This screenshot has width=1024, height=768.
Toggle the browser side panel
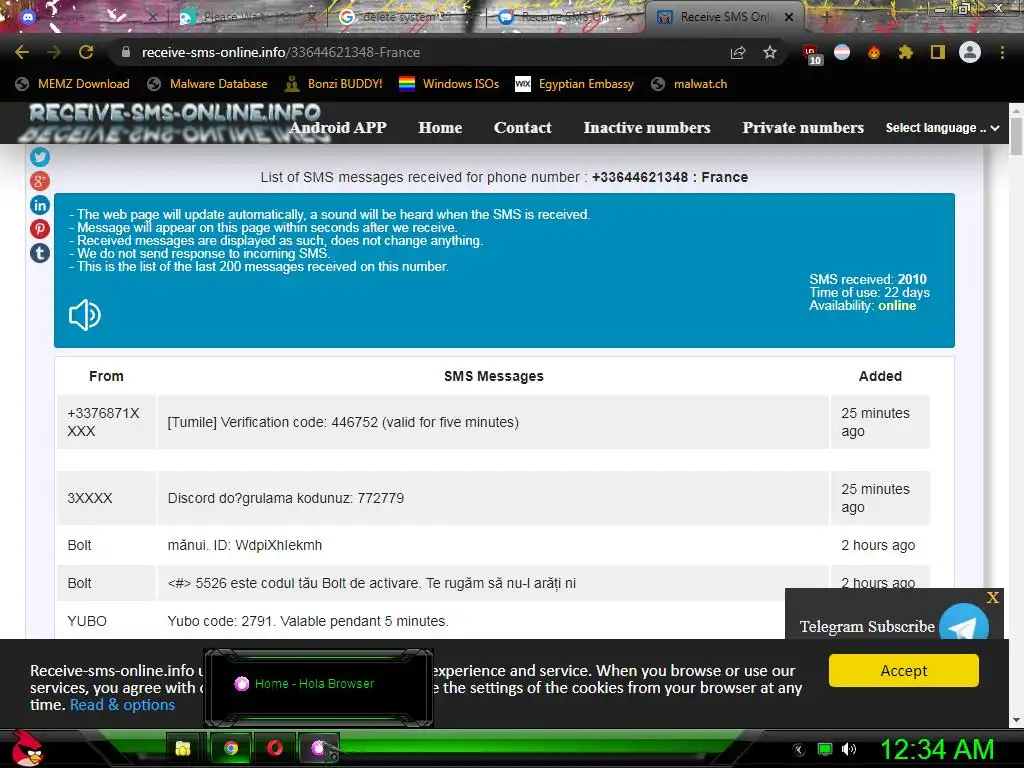937,52
